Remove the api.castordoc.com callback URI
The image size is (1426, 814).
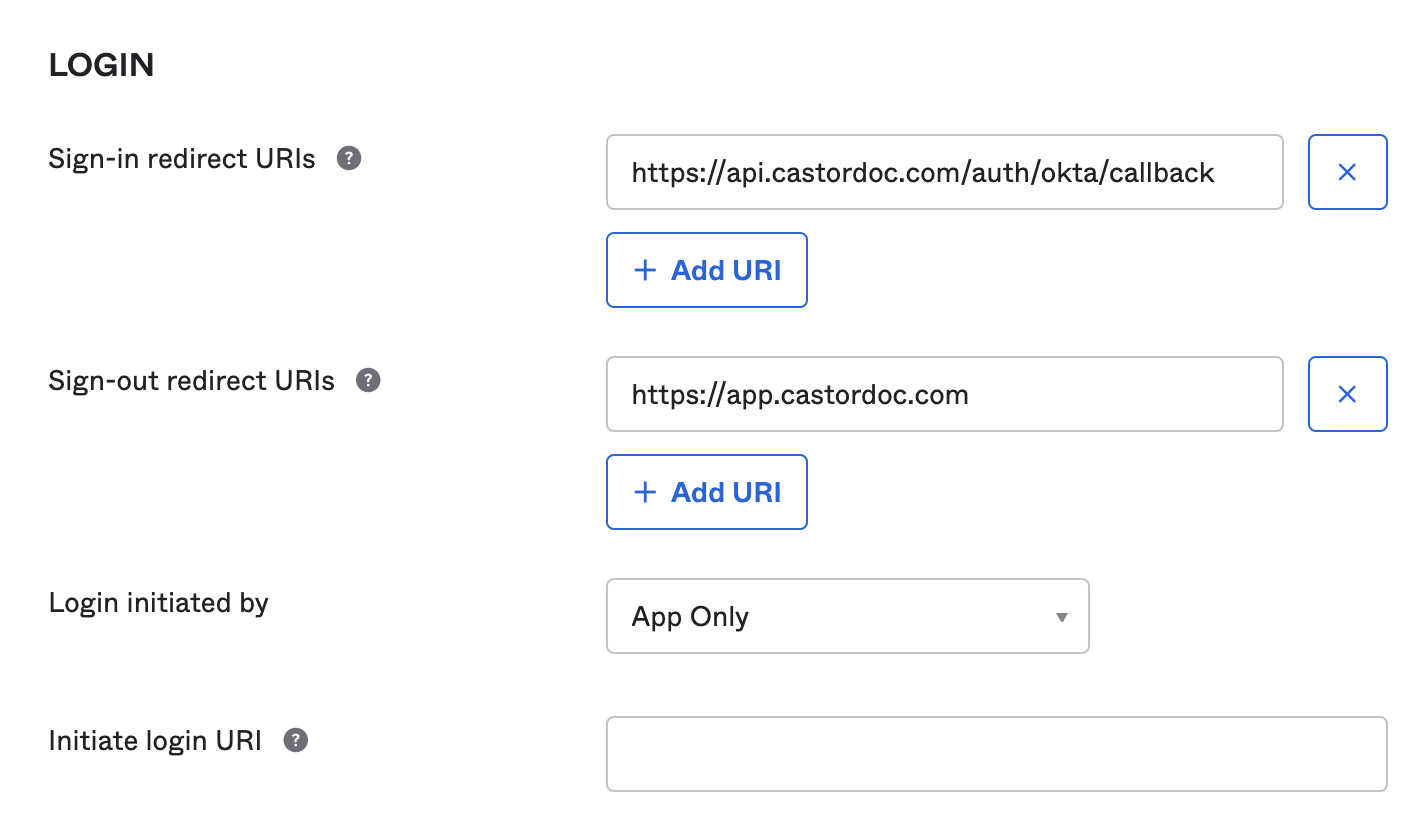1347,172
